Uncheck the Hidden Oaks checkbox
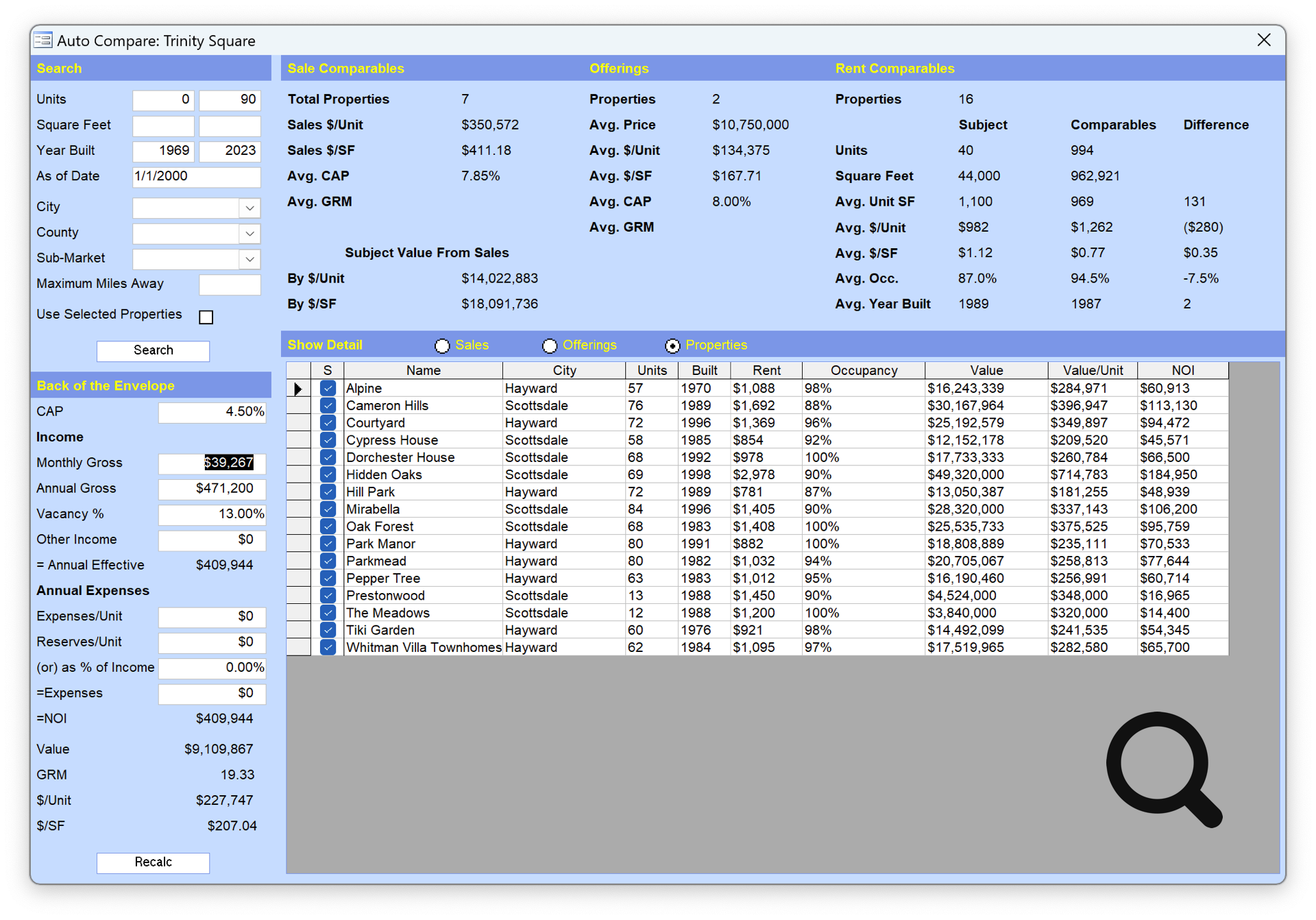 click(328, 475)
